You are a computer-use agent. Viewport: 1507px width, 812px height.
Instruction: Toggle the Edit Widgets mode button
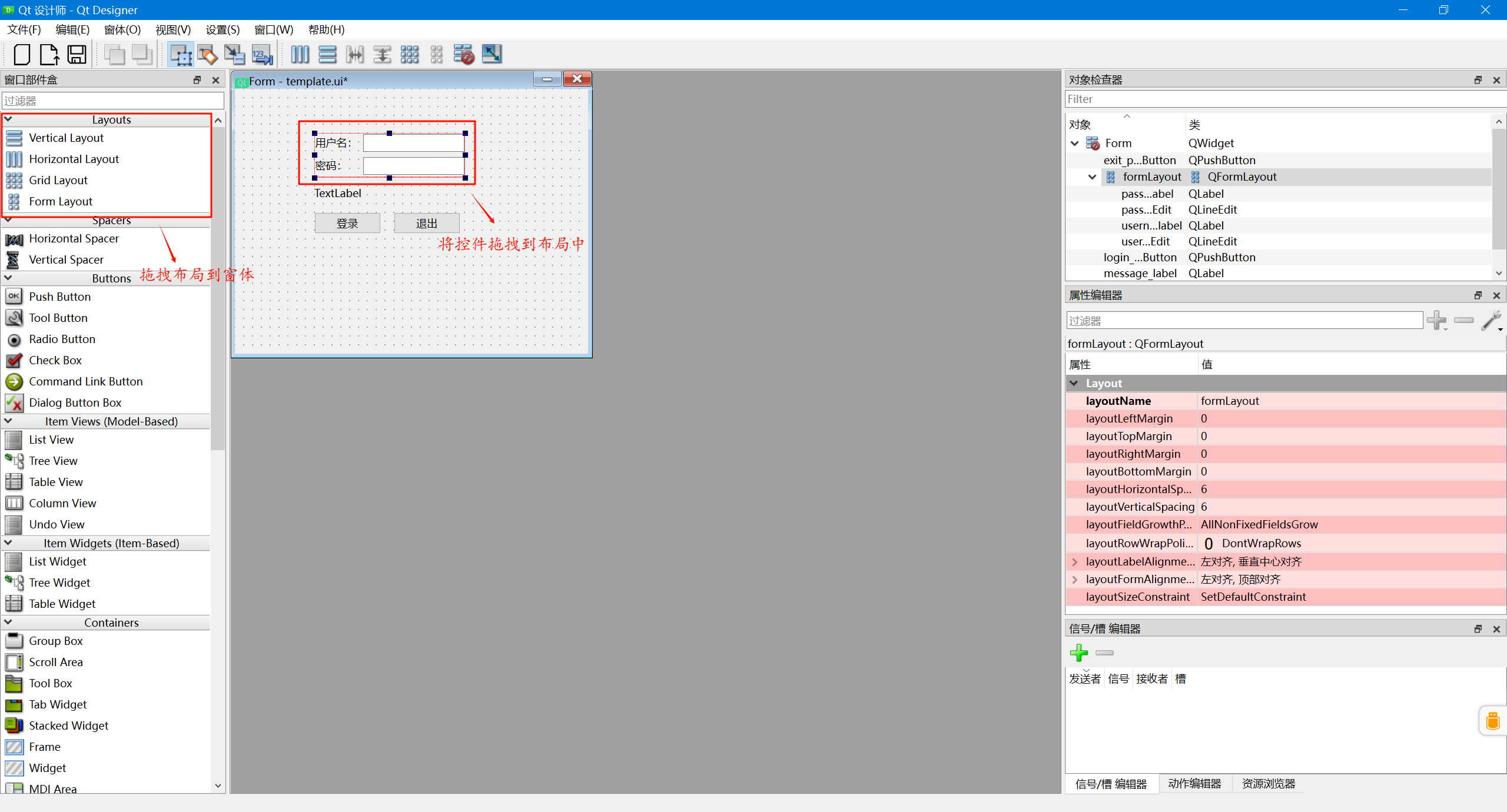[x=181, y=55]
